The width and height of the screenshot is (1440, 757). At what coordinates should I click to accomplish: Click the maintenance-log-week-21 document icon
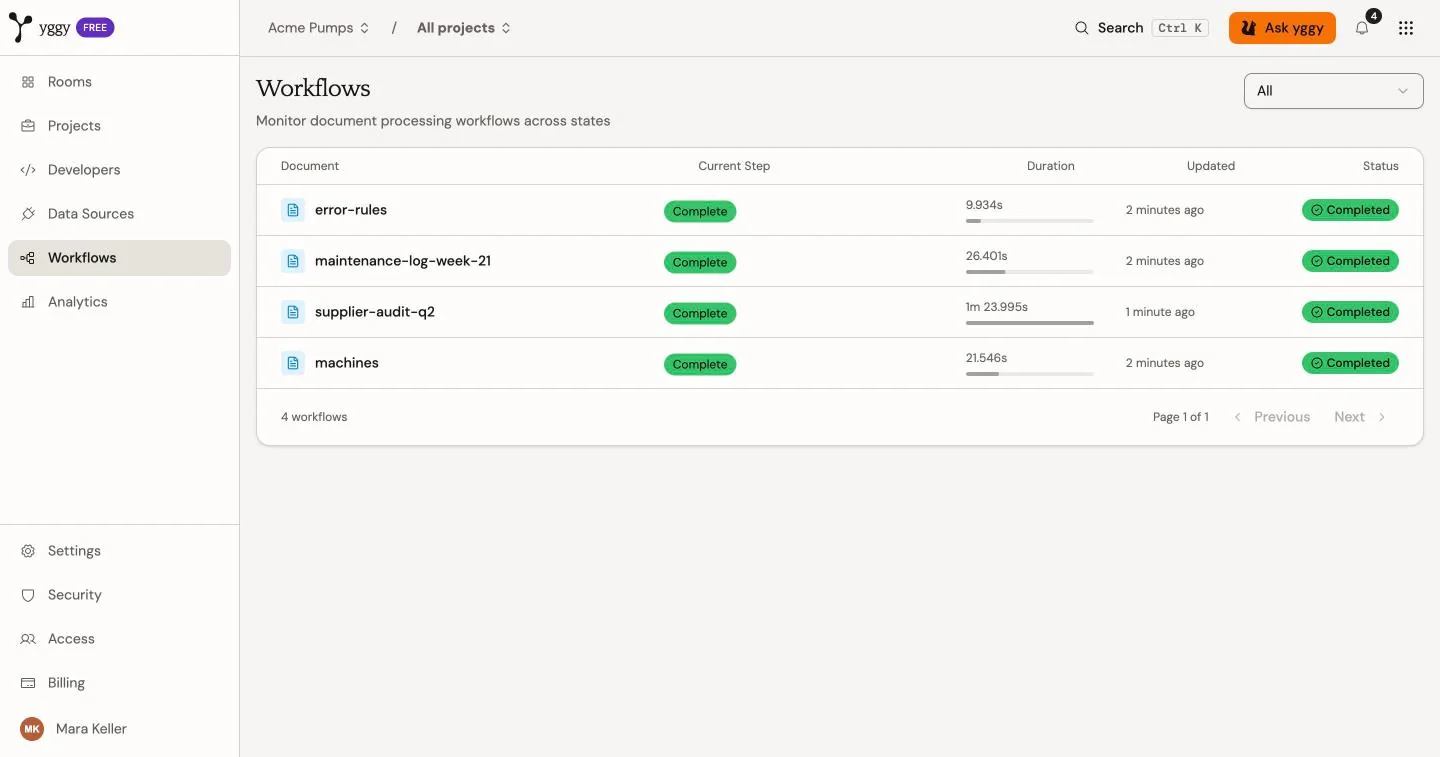(293, 261)
